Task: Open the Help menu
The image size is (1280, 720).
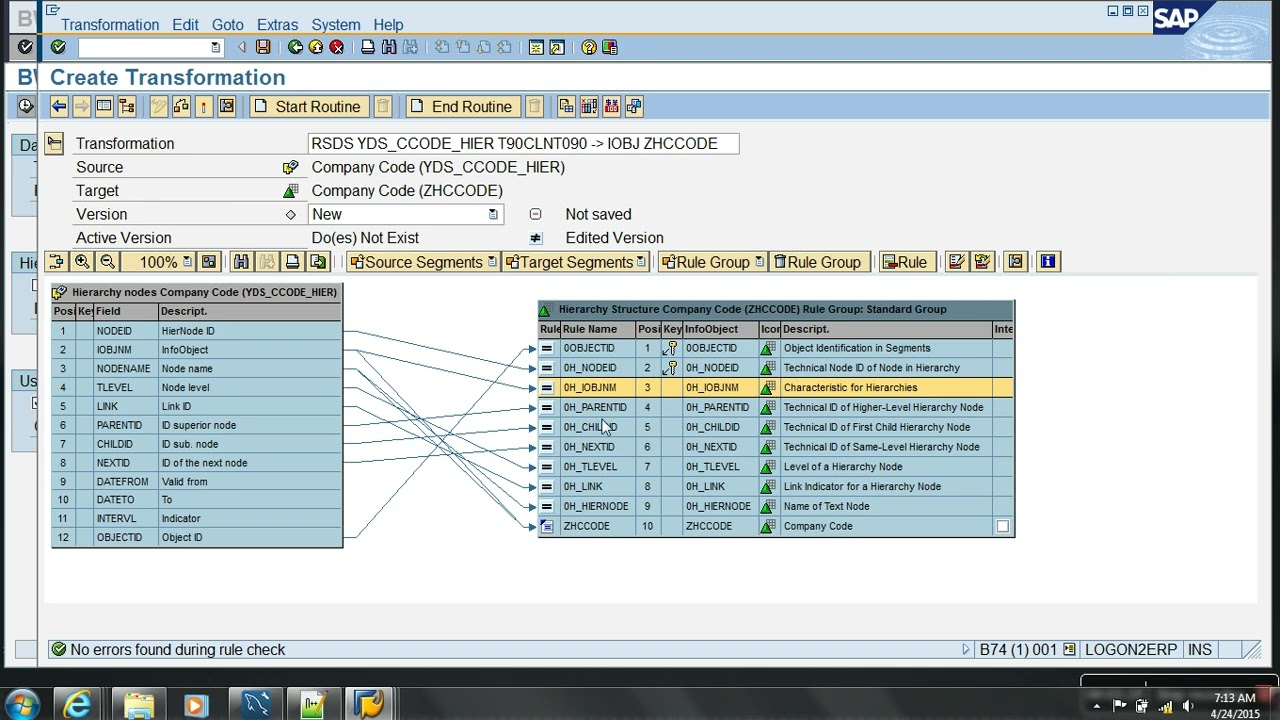Action: (x=388, y=25)
